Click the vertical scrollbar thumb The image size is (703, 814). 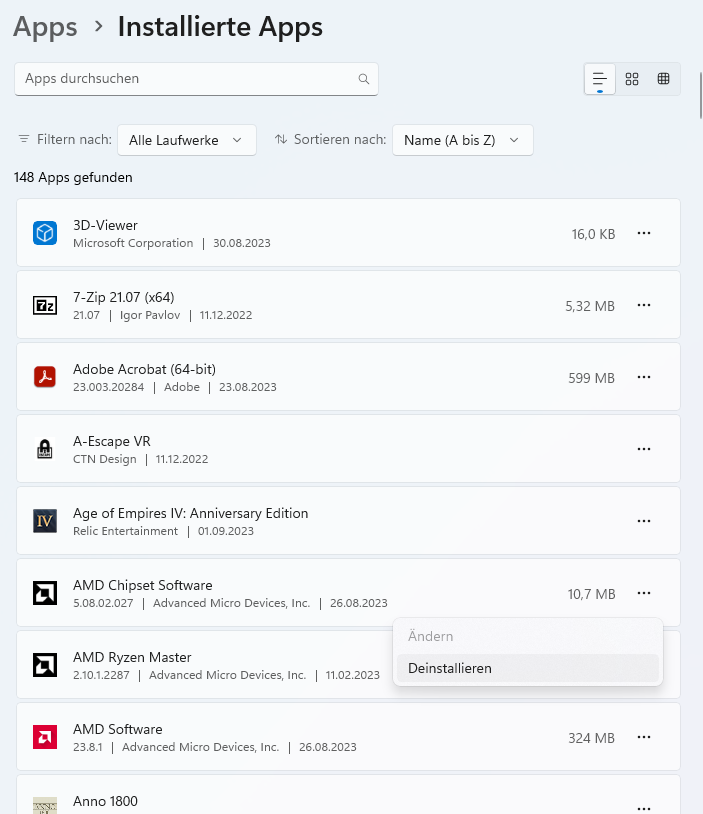701,96
